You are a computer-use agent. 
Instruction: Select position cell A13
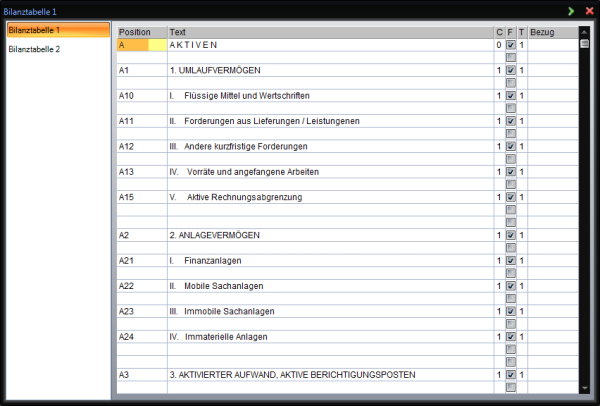142,171
